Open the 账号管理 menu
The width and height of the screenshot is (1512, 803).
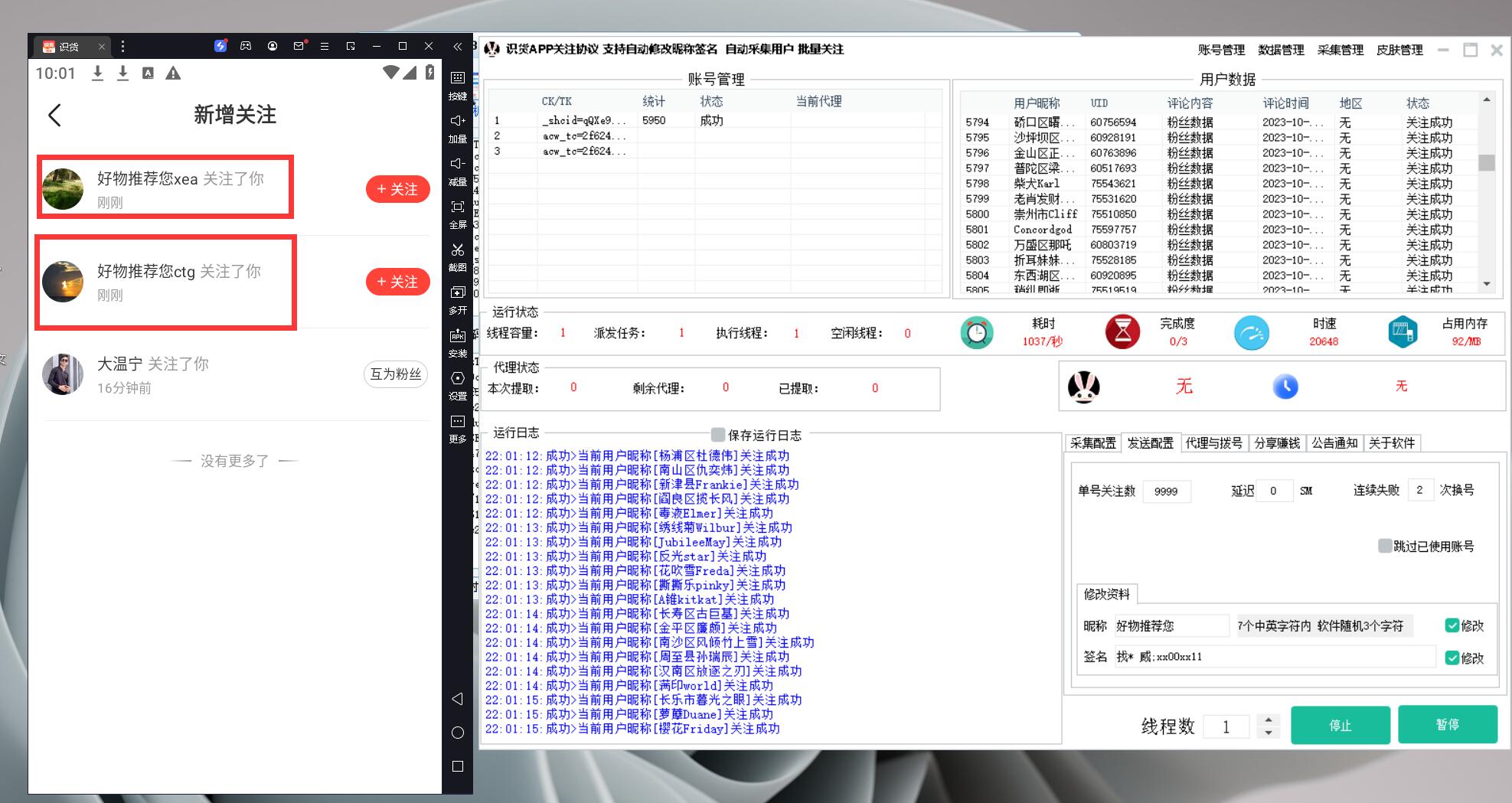[1221, 50]
